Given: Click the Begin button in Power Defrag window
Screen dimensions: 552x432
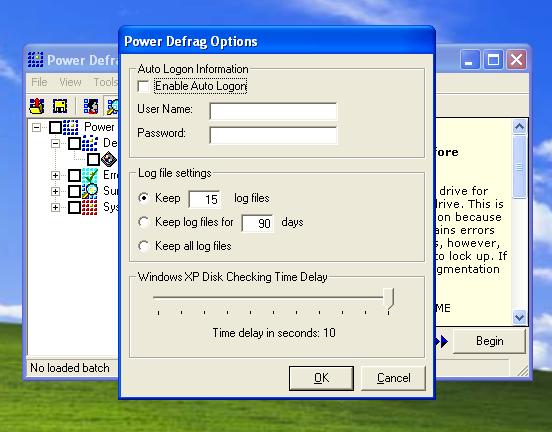Looking at the screenshot, I should (x=489, y=341).
